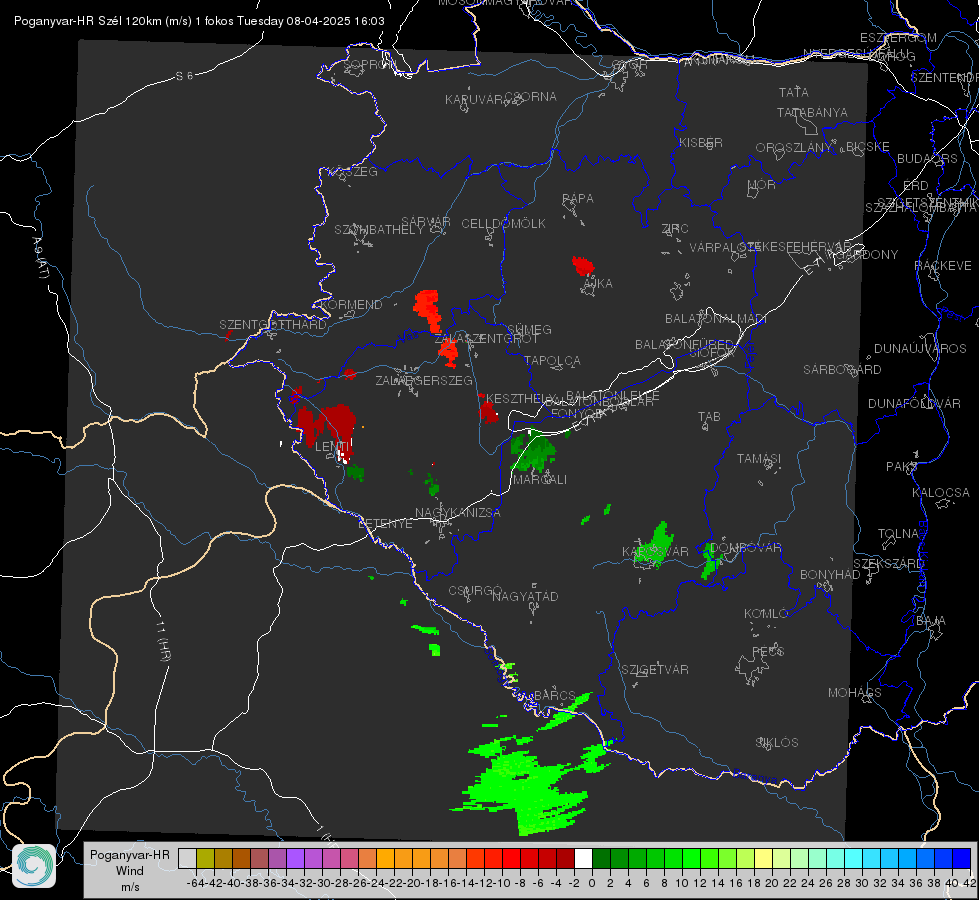Image resolution: width=979 pixels, height=900 pixels.
Task: Select the SZIGETVAR label
Action: (655, 670)
